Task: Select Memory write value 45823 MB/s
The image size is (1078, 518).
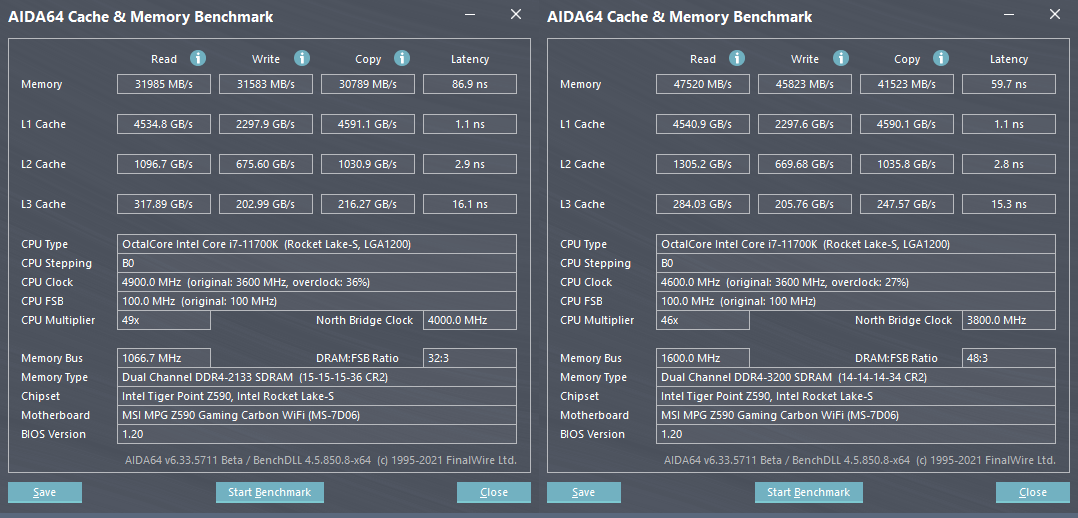Action: pyautogui.click(x=805, y=84)
